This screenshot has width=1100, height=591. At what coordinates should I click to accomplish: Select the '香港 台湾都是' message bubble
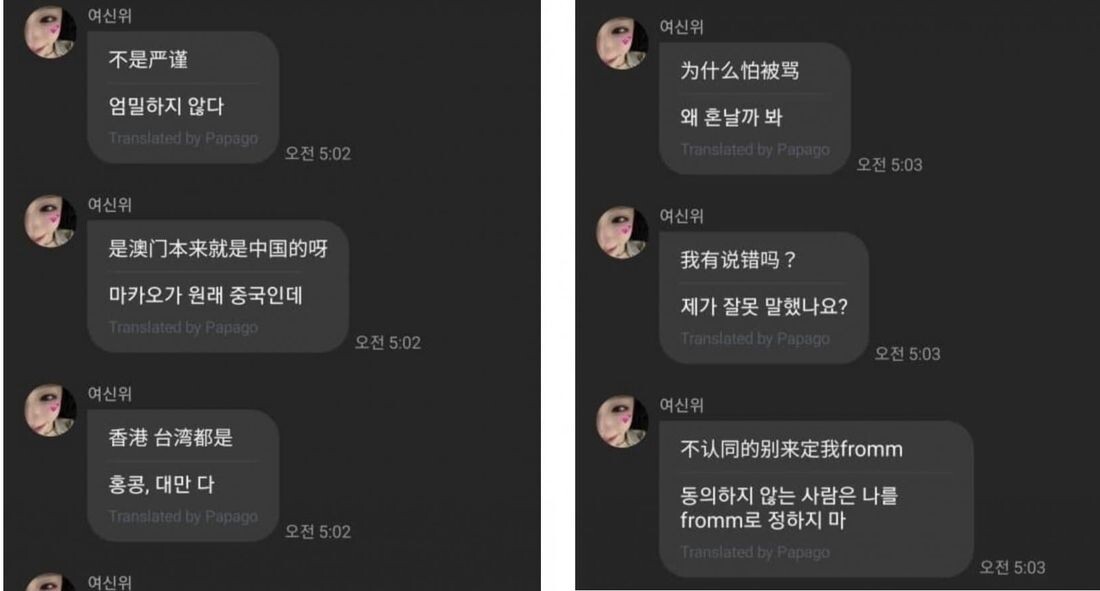[x=183, y=475]
